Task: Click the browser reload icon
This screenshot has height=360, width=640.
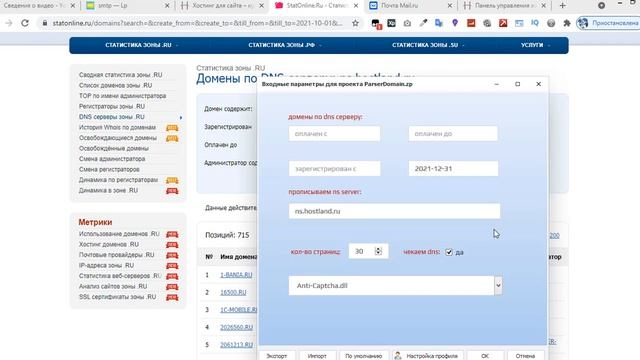Action: tap(25, 23)
